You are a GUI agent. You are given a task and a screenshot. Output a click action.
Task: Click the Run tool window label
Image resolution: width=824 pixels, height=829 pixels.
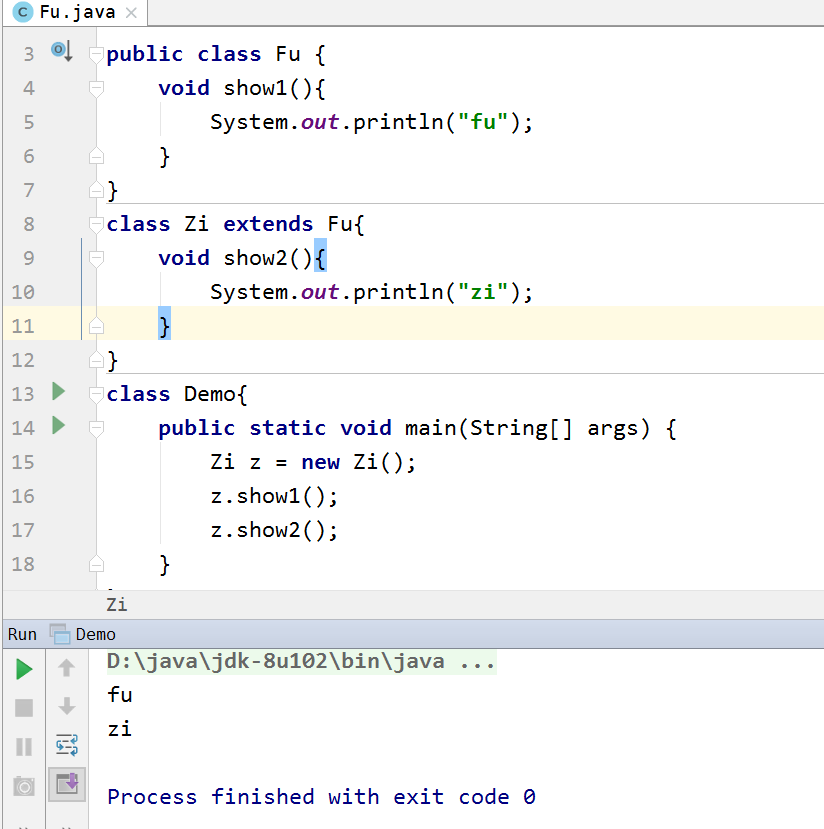[22, 634]
